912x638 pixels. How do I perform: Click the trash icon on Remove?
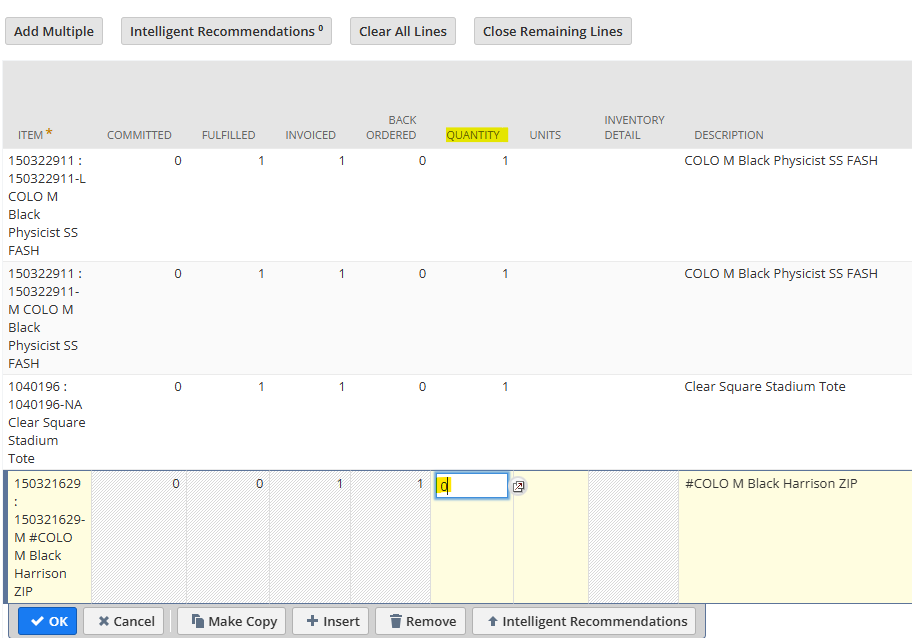pos(396,621)
